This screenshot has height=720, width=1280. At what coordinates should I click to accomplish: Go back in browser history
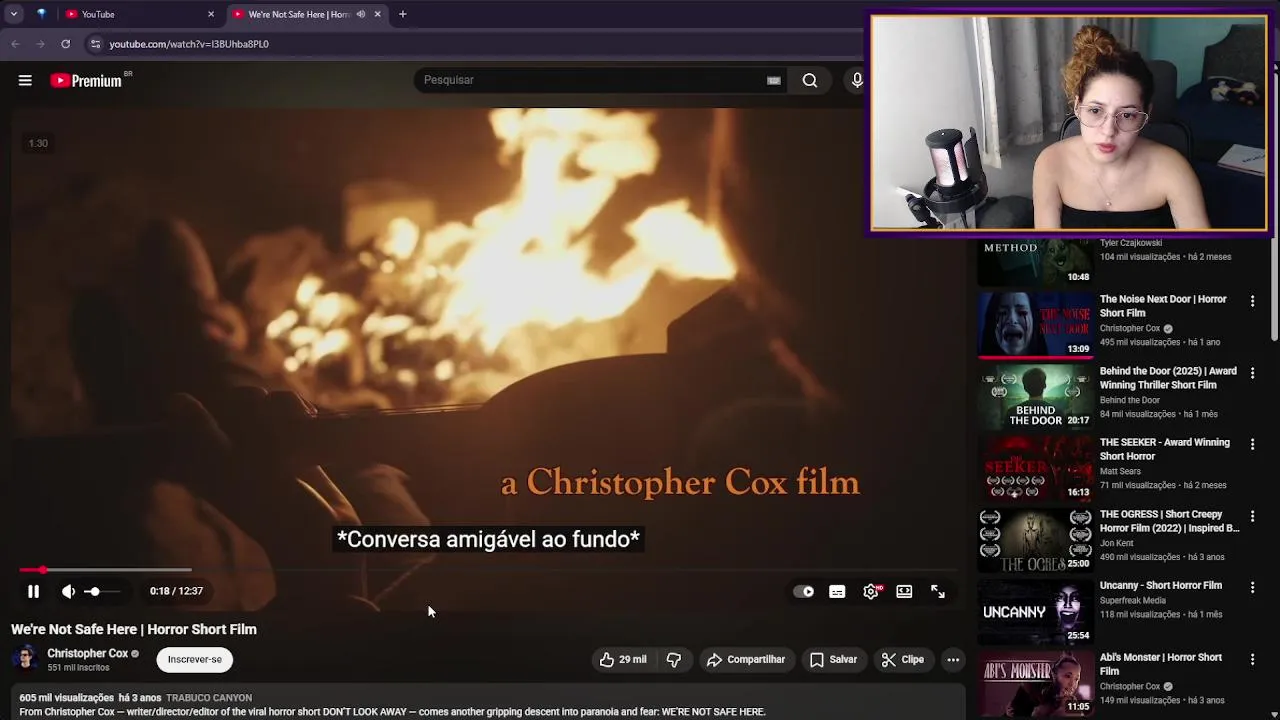pos(15,44)
